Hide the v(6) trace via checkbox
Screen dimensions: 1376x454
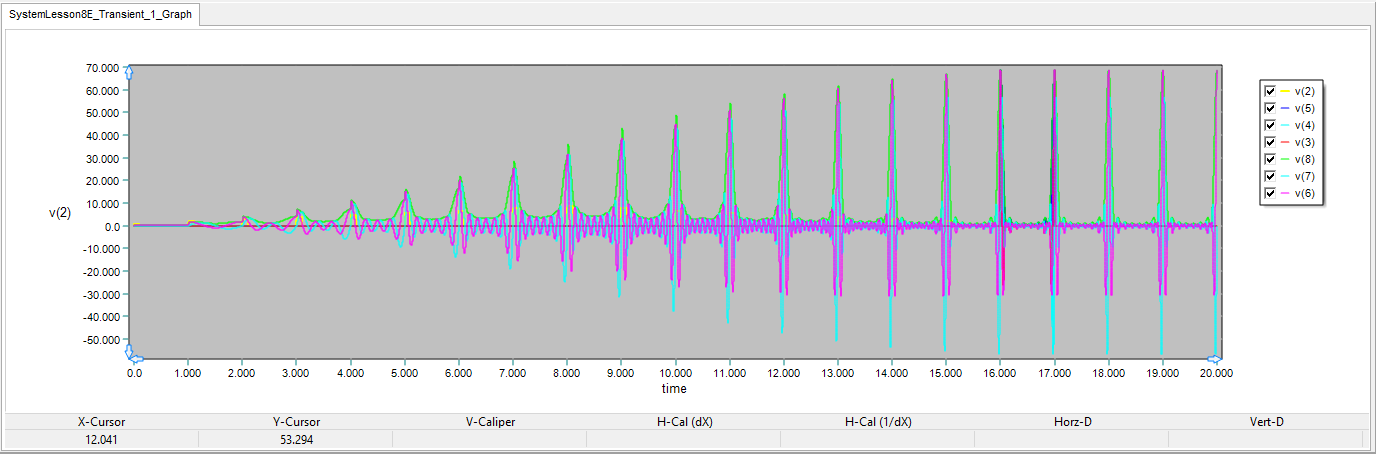(1270, 193)
